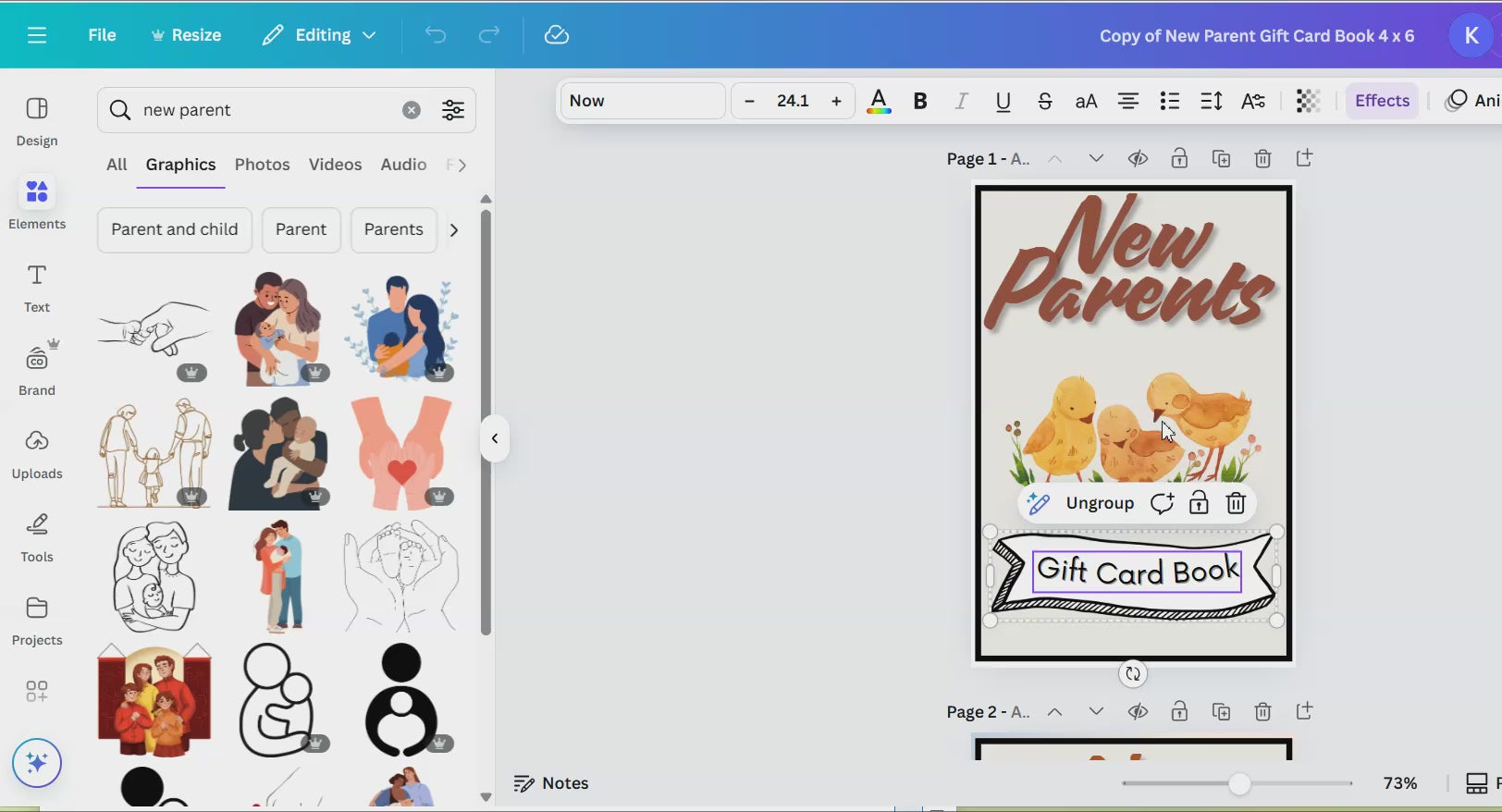The width and height of the screenshot is (1502, 812).
Task: Click the Resize button
Action: [186, 35]
